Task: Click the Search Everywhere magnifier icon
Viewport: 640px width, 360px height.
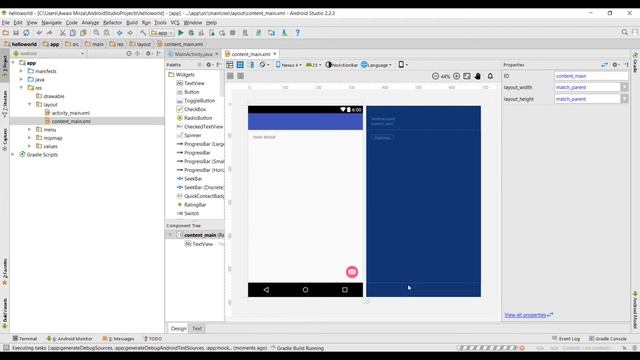Action: (x=624, y=32)
